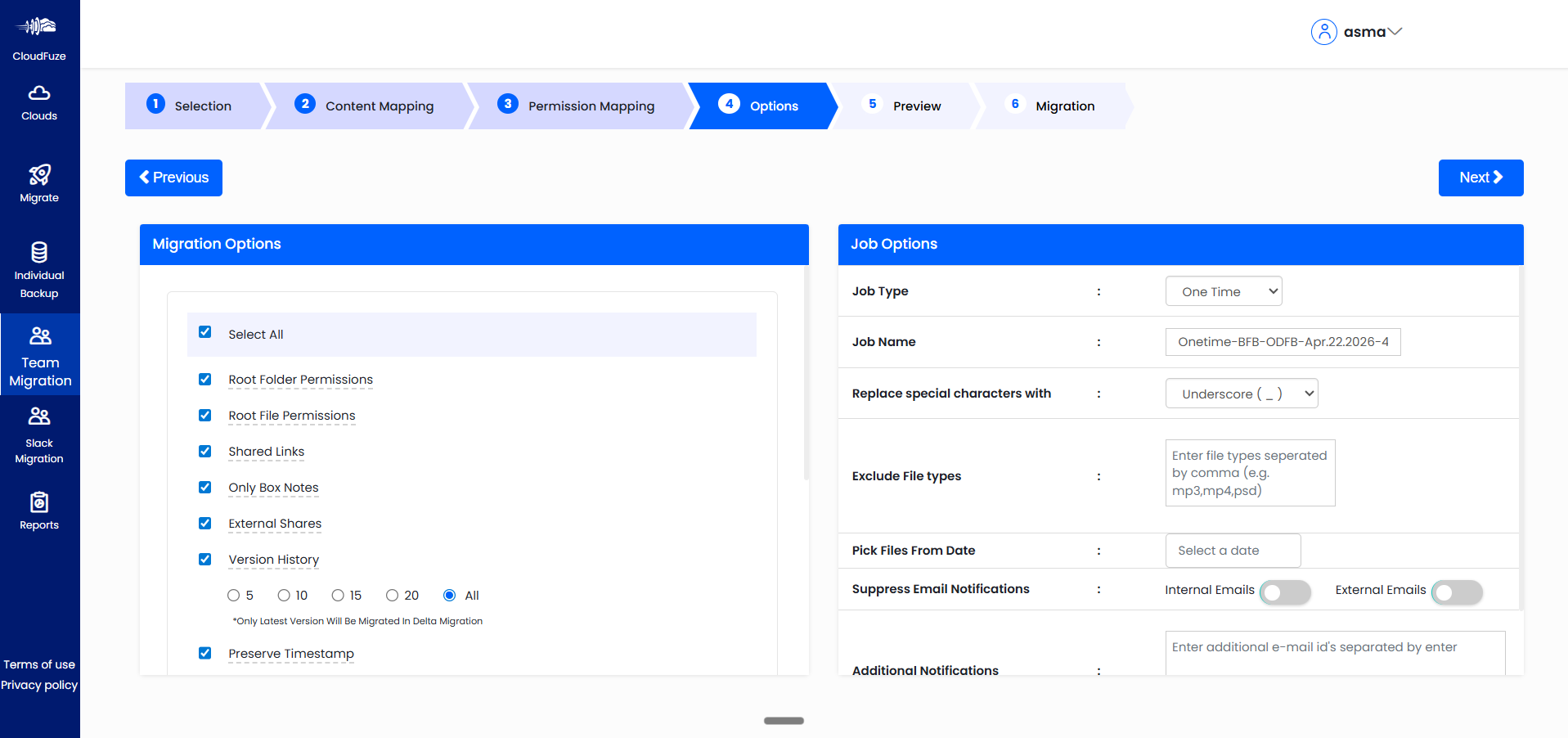This screenshot has height=738, width=1568.
Task: Enable External Emails suppression toggle
Action: click(1457, 592)
